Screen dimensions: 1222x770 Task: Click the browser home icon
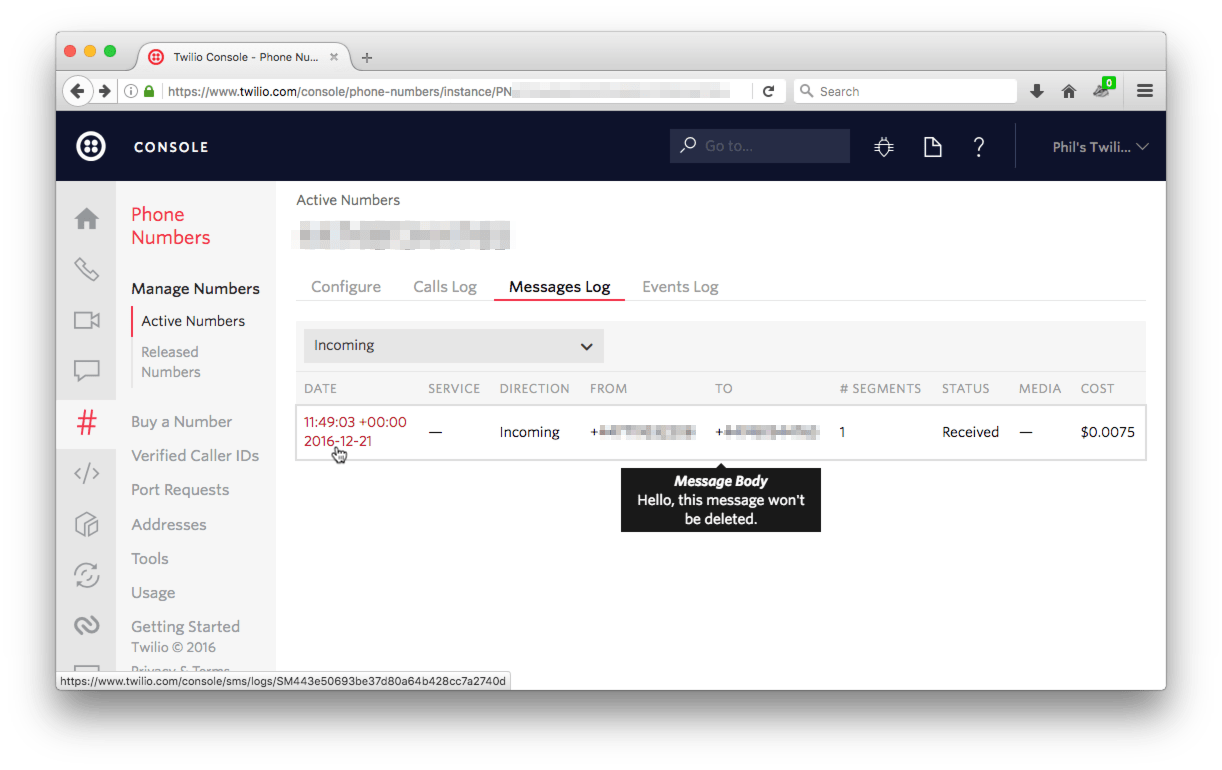point(1069,91)
